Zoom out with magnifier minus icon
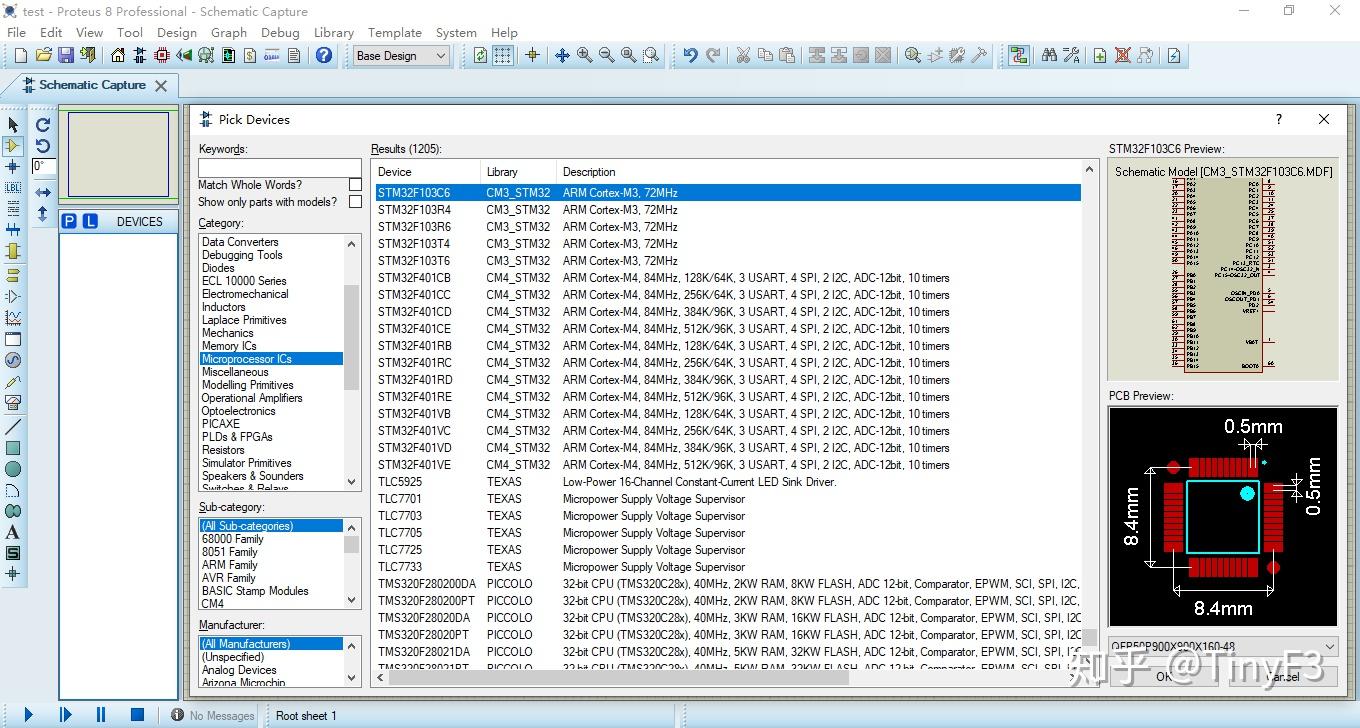Image resolution: width=1360 pixels, height=728 pixels. click(606, 56)
